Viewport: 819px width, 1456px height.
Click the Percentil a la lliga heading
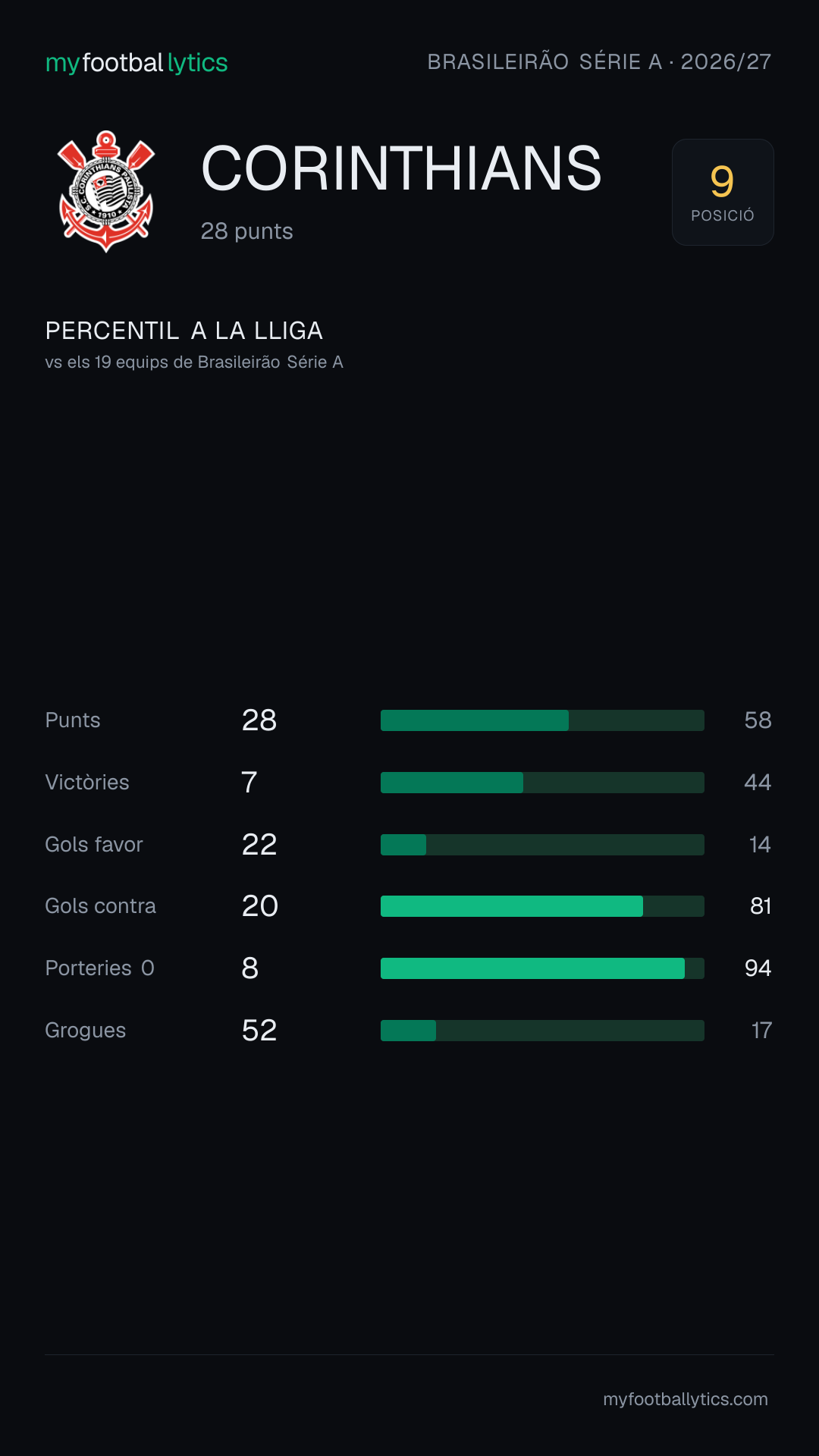184,331
